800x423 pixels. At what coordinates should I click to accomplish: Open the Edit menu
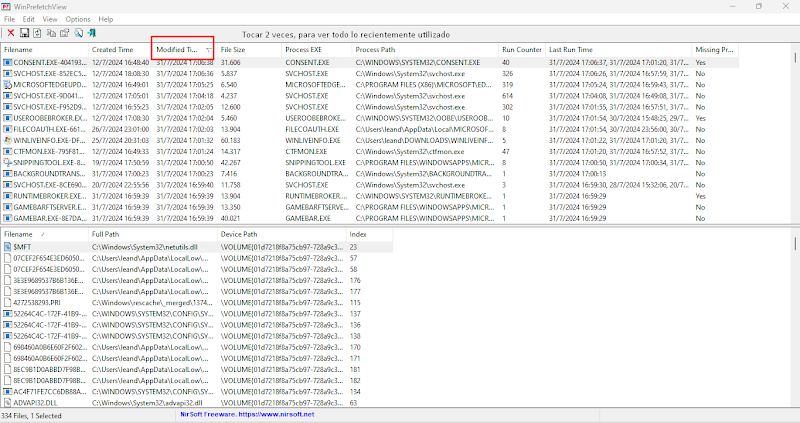(x=29, y=19)
